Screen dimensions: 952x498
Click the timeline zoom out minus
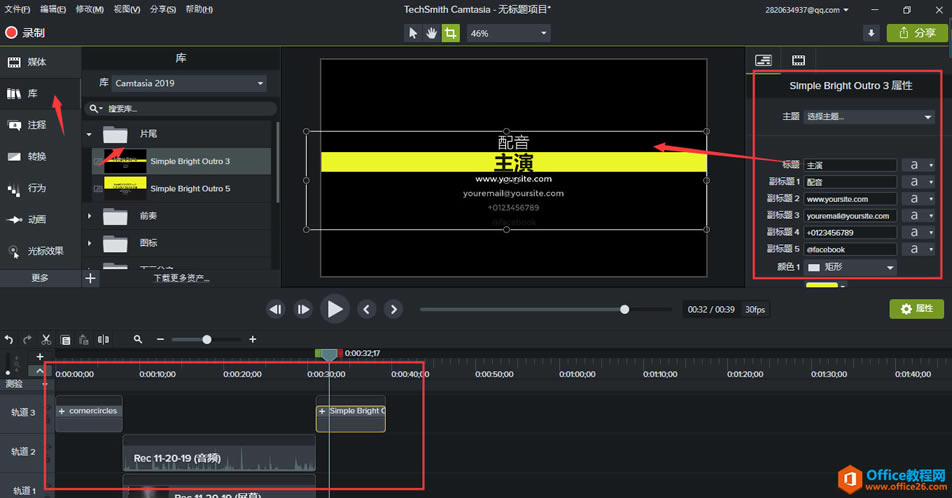(160, 339)
